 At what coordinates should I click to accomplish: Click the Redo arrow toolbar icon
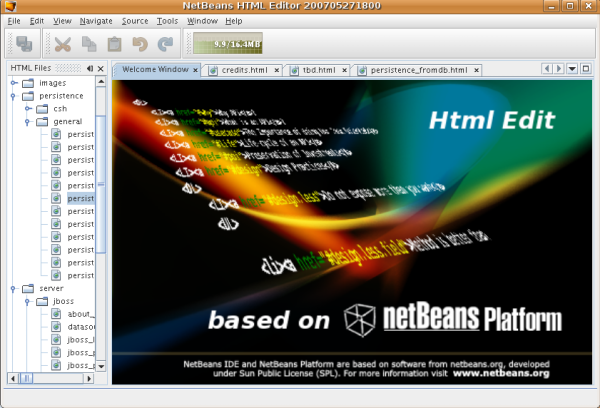pyautogui.click(x=165, y=44)
